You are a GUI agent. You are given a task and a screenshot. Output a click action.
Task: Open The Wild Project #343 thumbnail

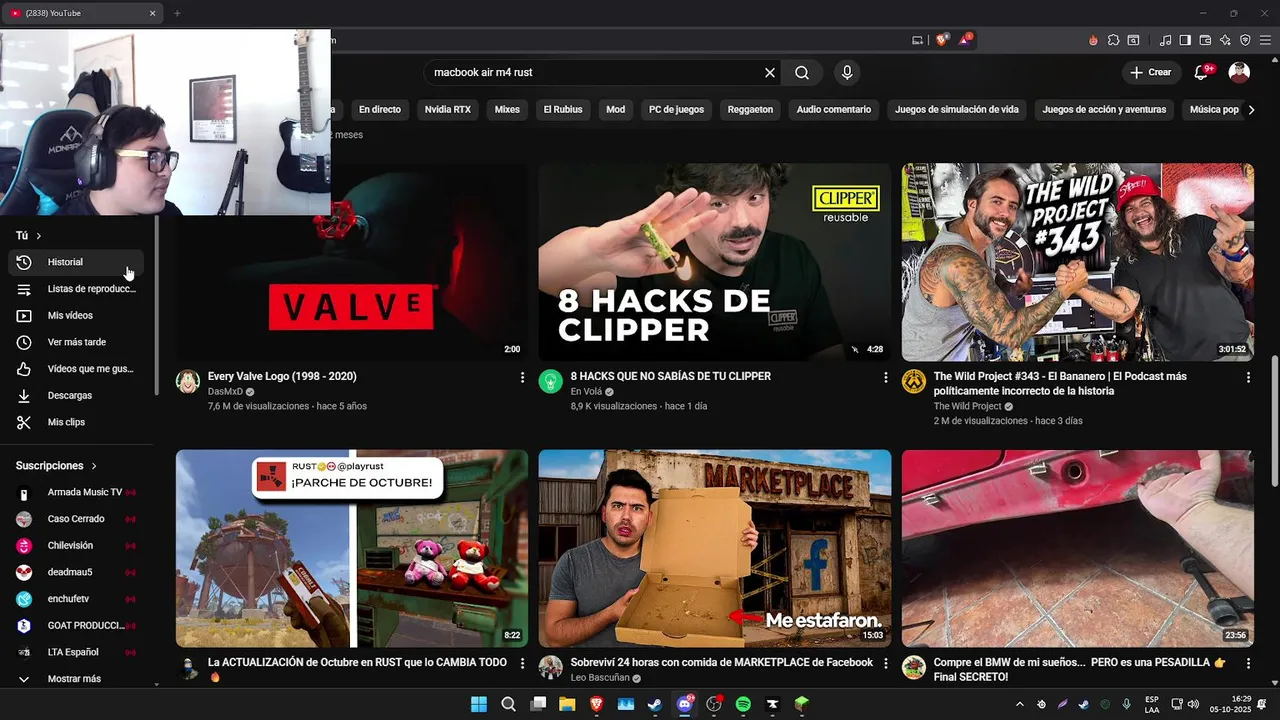1077,262
